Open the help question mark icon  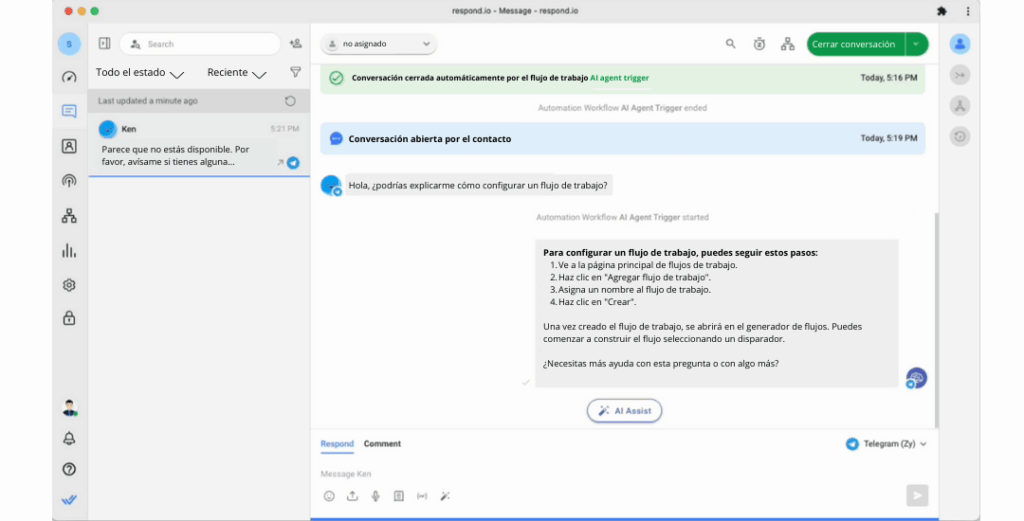[69, 469]
